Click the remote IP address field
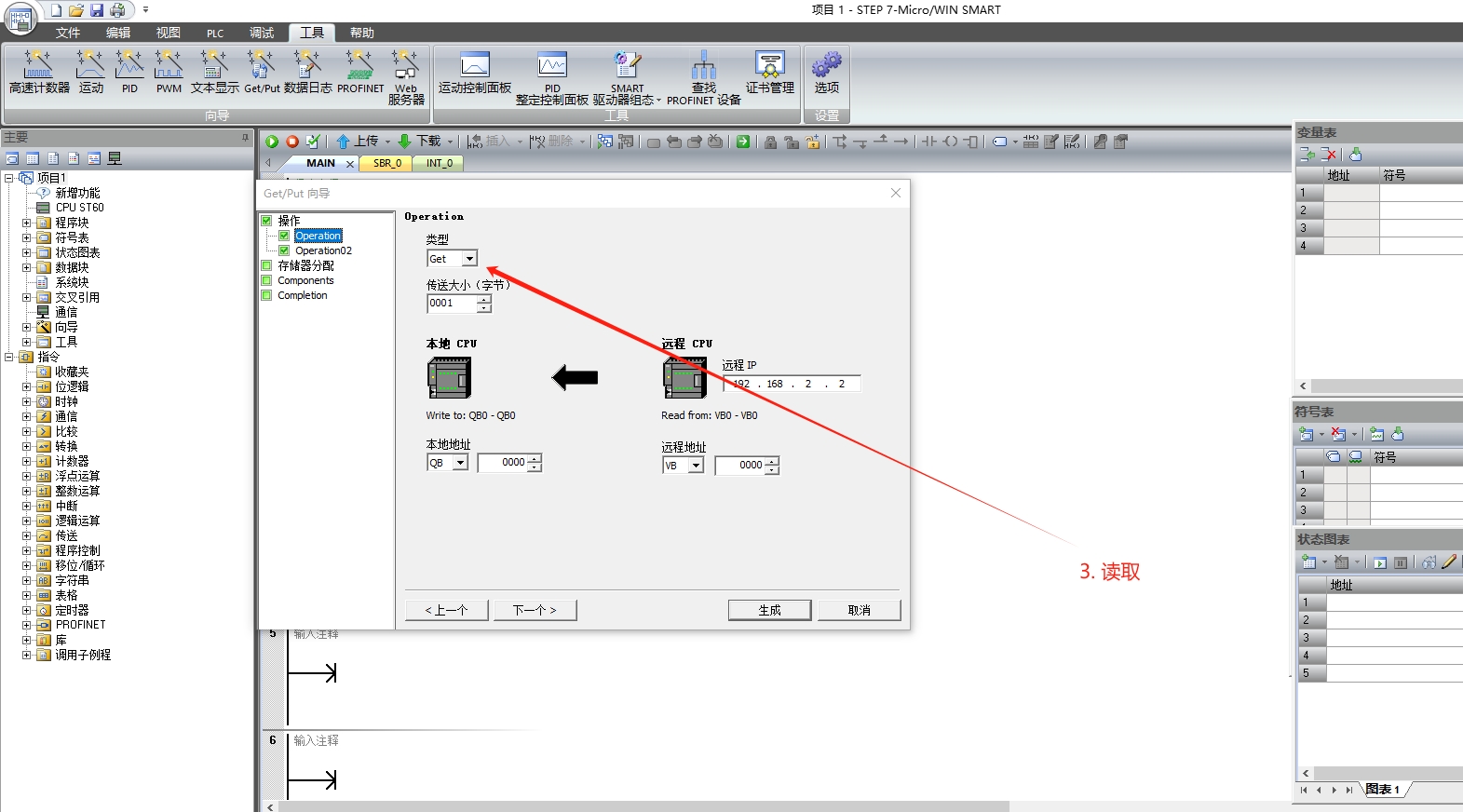The height and width of the screenshot is (812, 1463). pos(791,384)
